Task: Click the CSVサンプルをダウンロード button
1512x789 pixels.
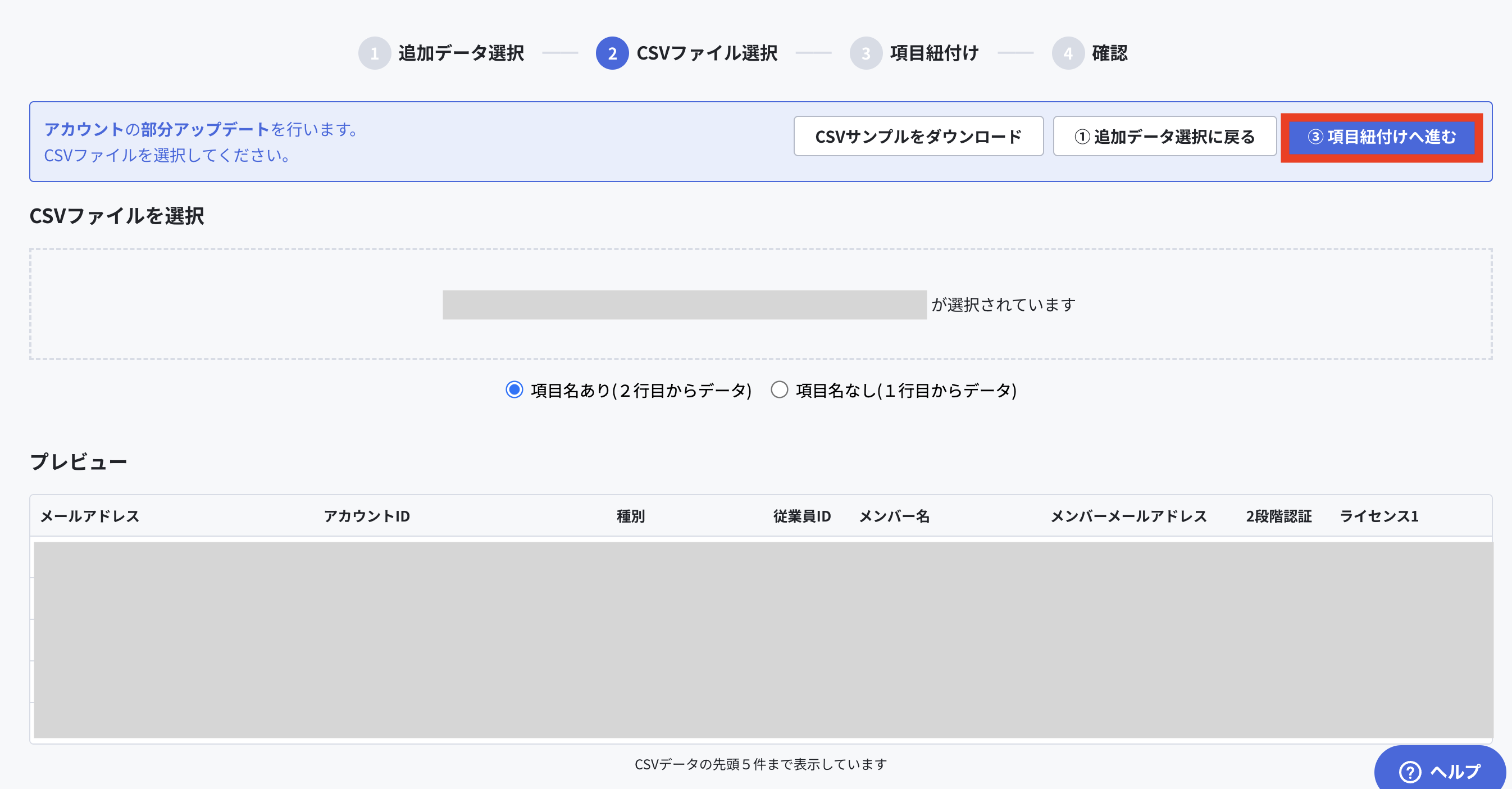Action: 918,136
